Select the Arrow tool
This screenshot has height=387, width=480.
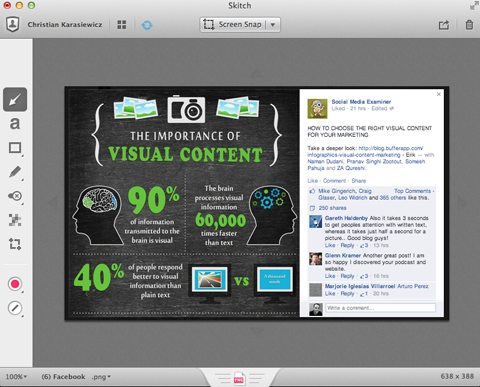pyautogui.click(x=15, y=99)
